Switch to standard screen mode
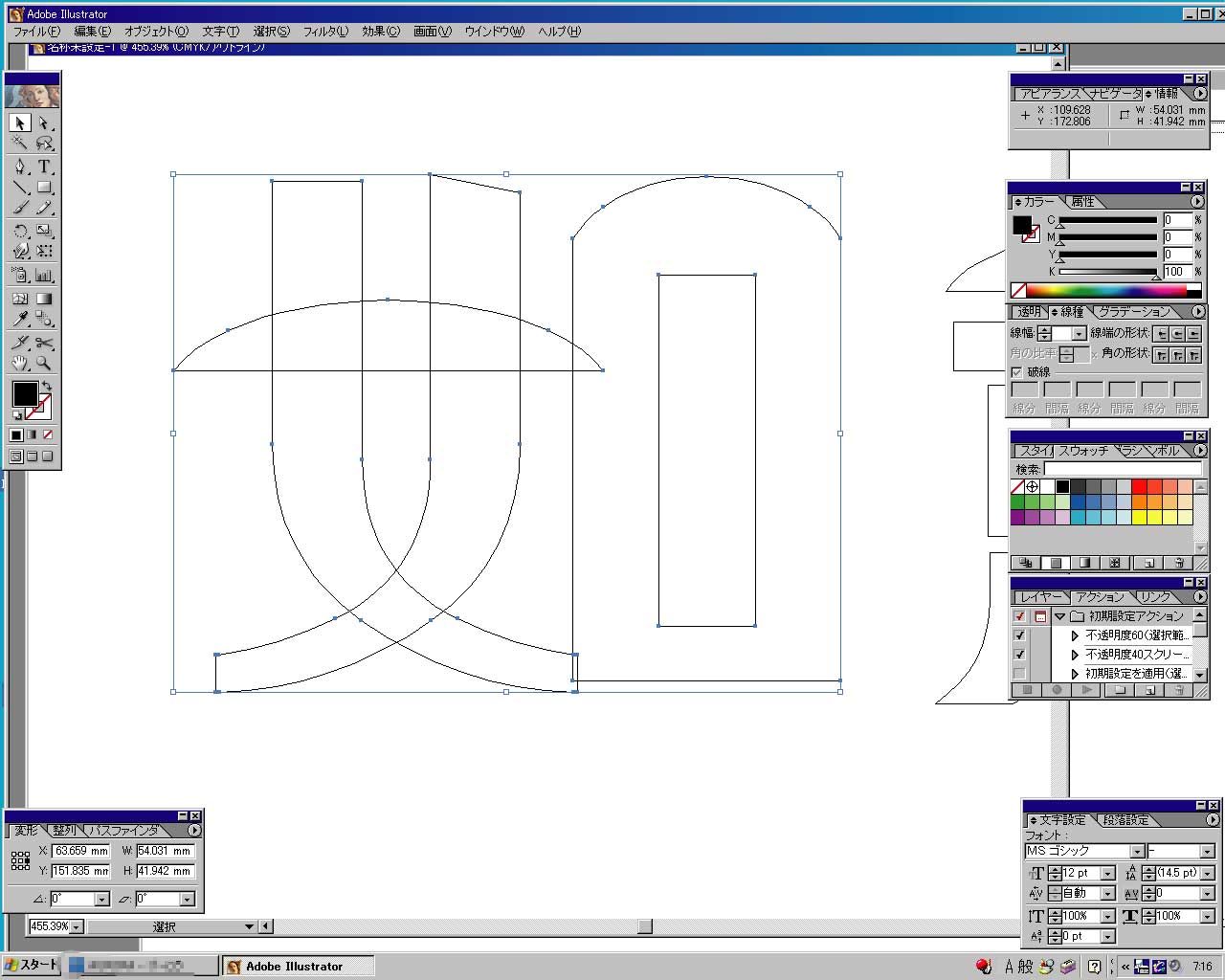This screenshot has width=1225, height=980. click(15, 457)
